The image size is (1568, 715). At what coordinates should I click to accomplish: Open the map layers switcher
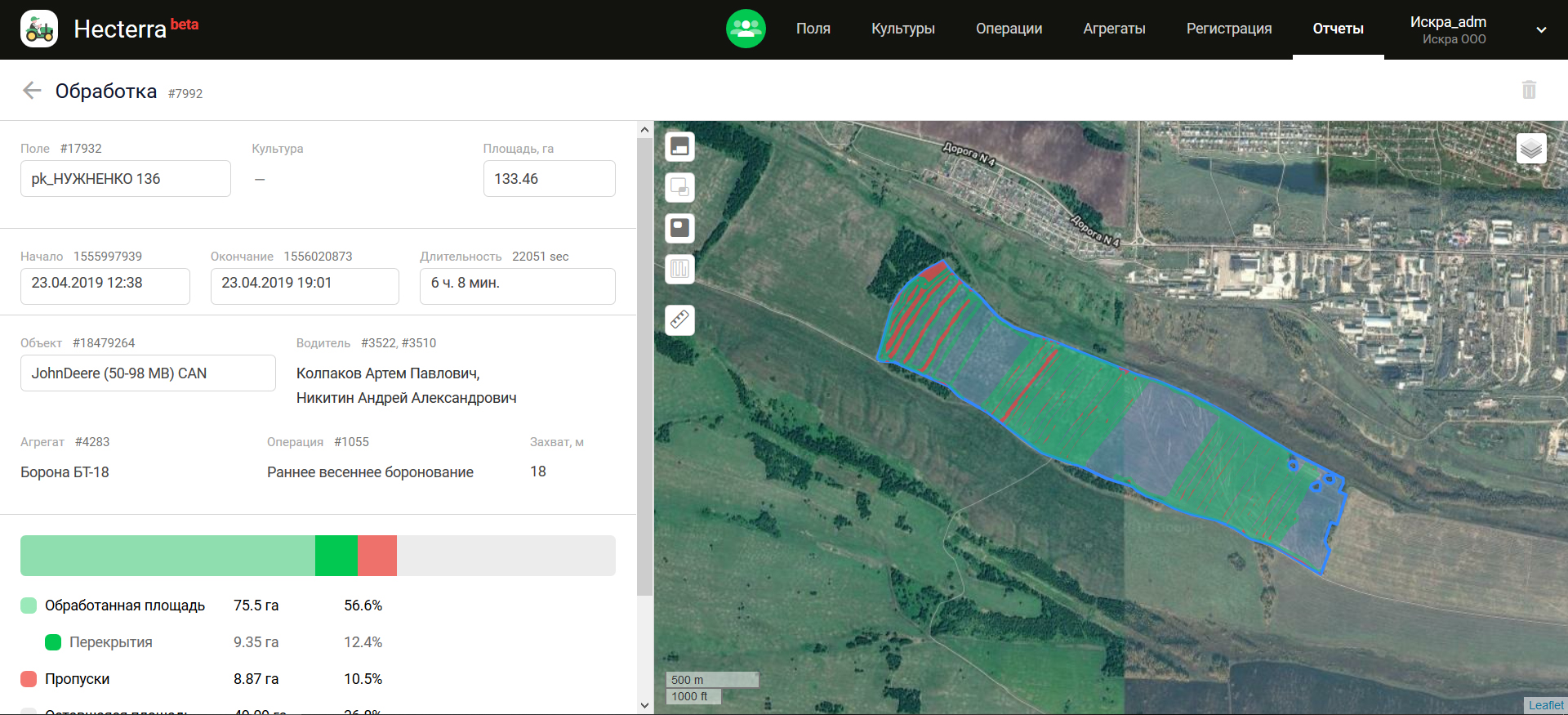[1531, 149]
